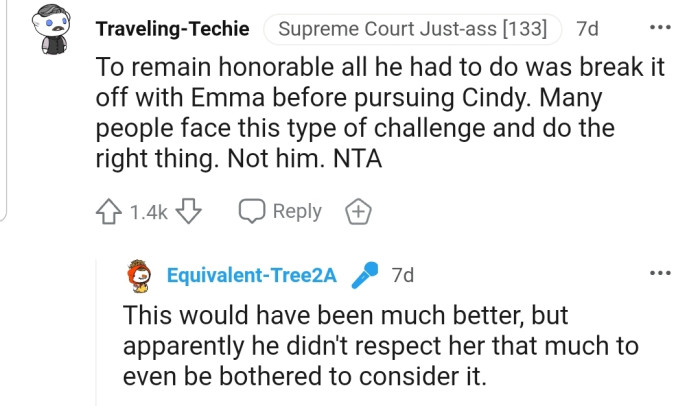Click the Supreme Court Just-ass flair
Image resolution: width=700 pixels, height=406 pixels.
(x=413, y=29)
